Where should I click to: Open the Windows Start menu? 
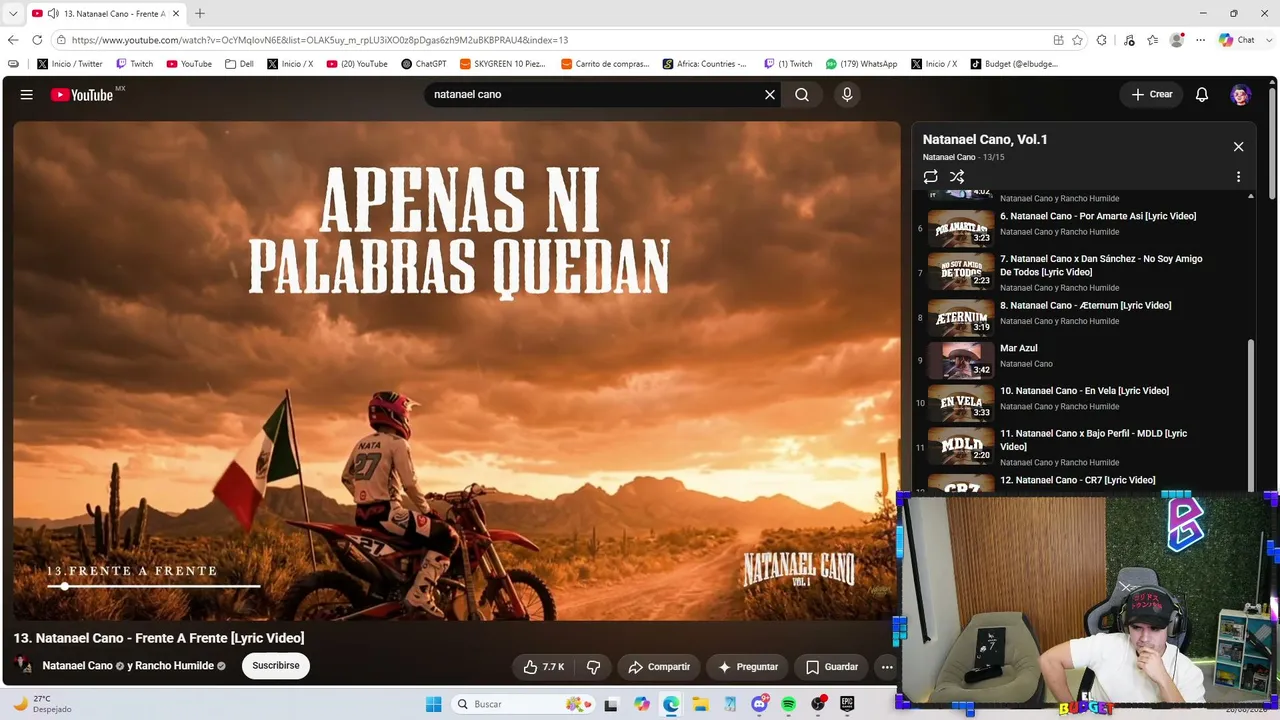(433, 704)
